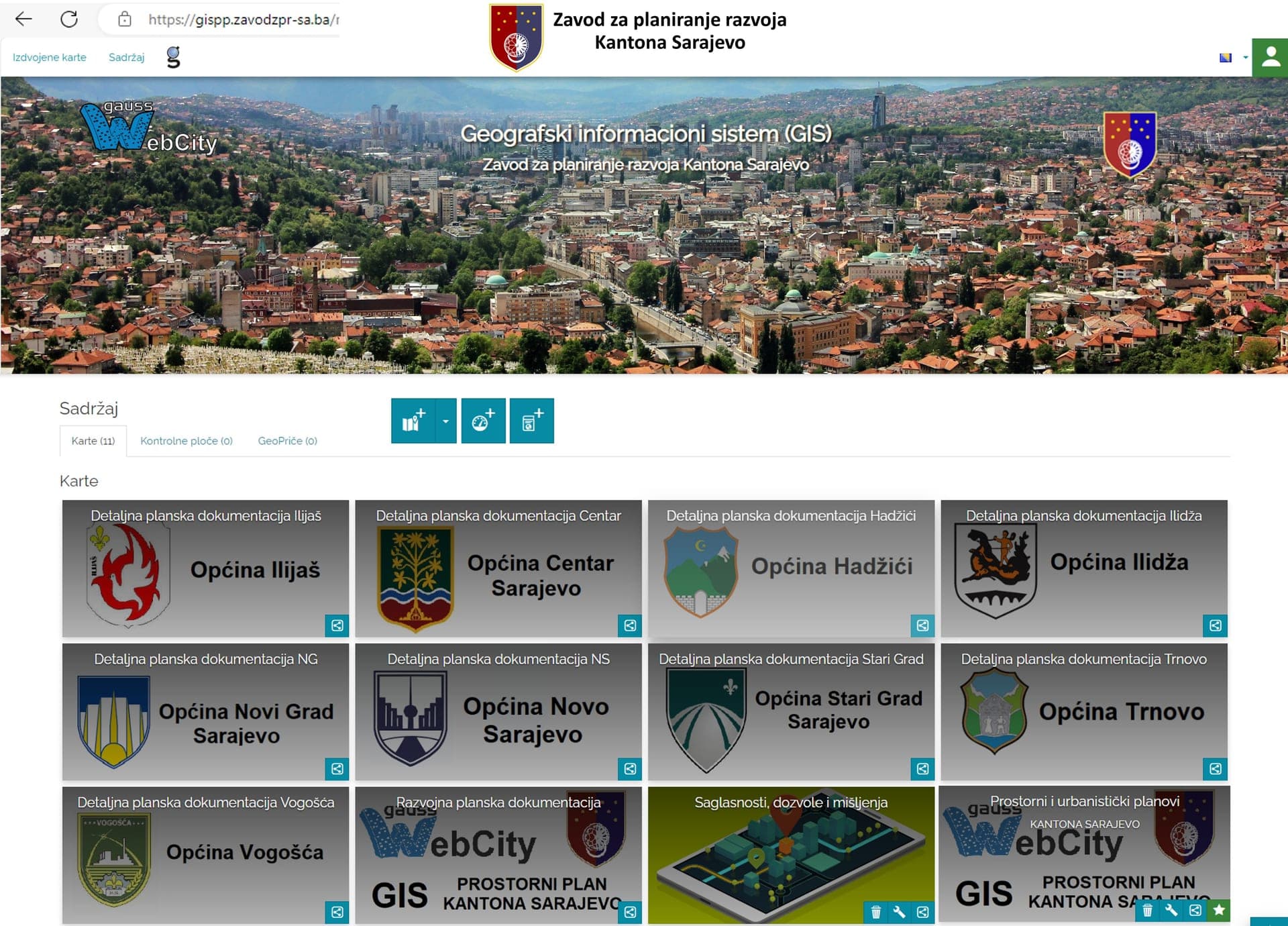Open the user account icon
This screenshot has width=1288, height=926.
point(1270,57)
